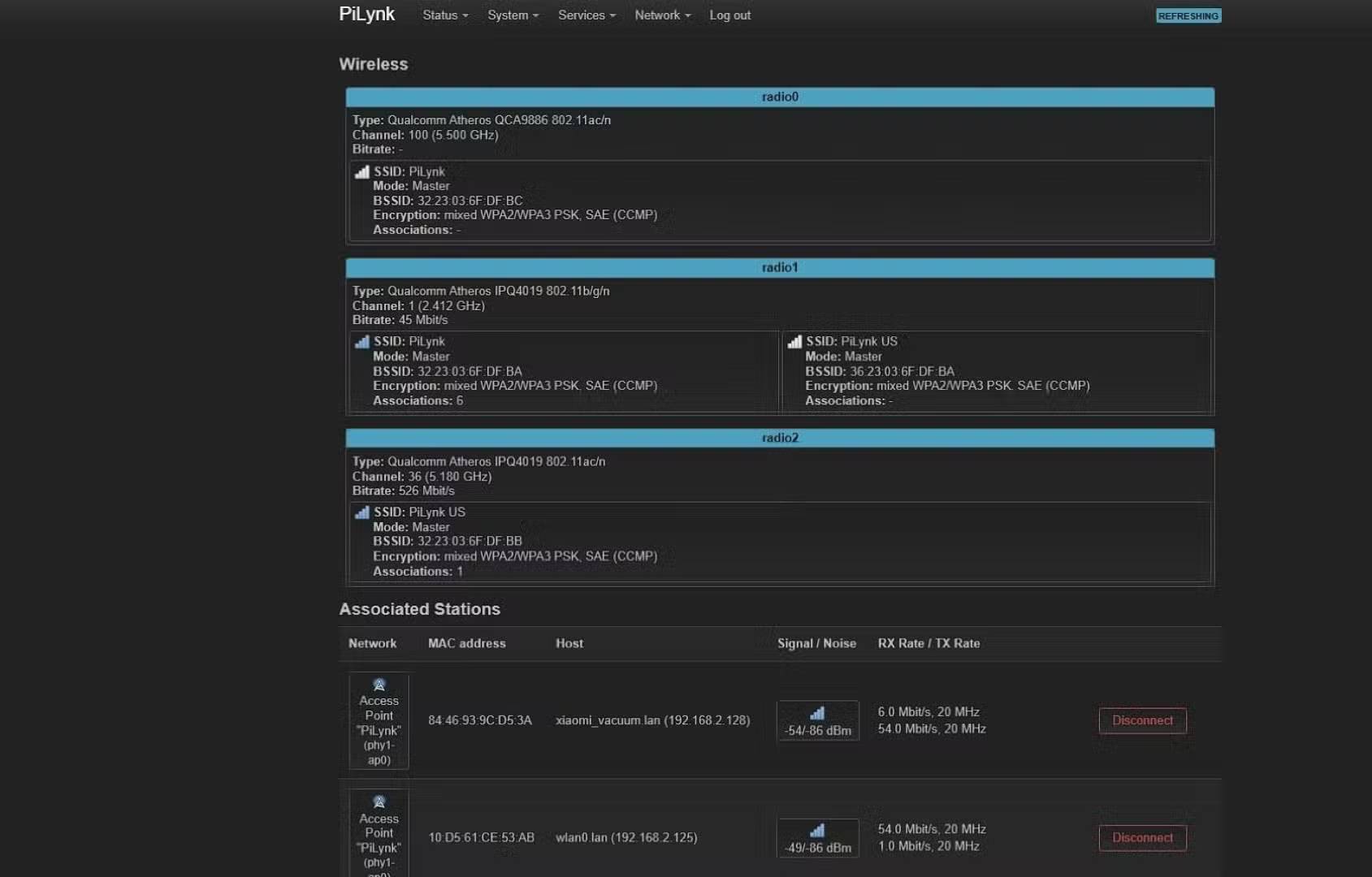1372x877 pixels.
Task: Disconnect the xiaomi_vacuum.lan station
Action: pos(1142,720)
